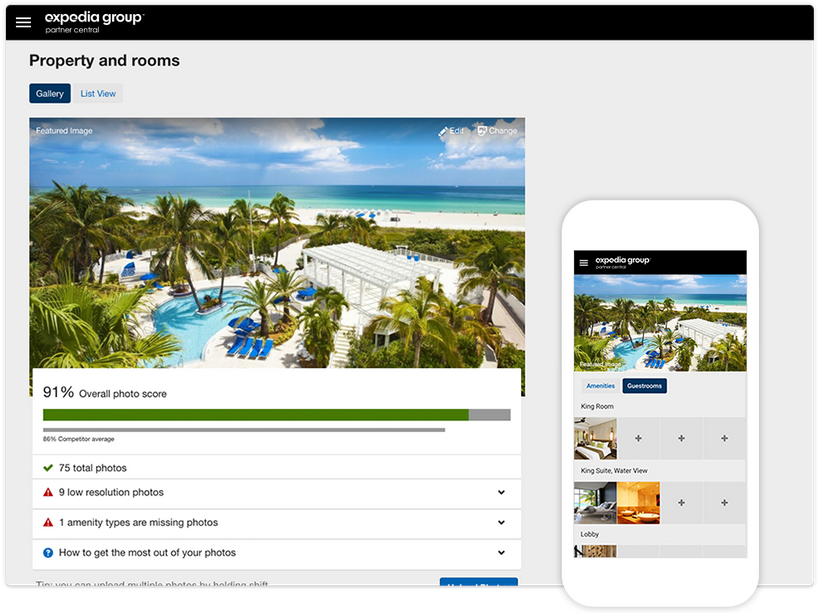819x613 pixels.
Task: Click the warning icon beside amenity types missing photos
Action: (48, 523)
